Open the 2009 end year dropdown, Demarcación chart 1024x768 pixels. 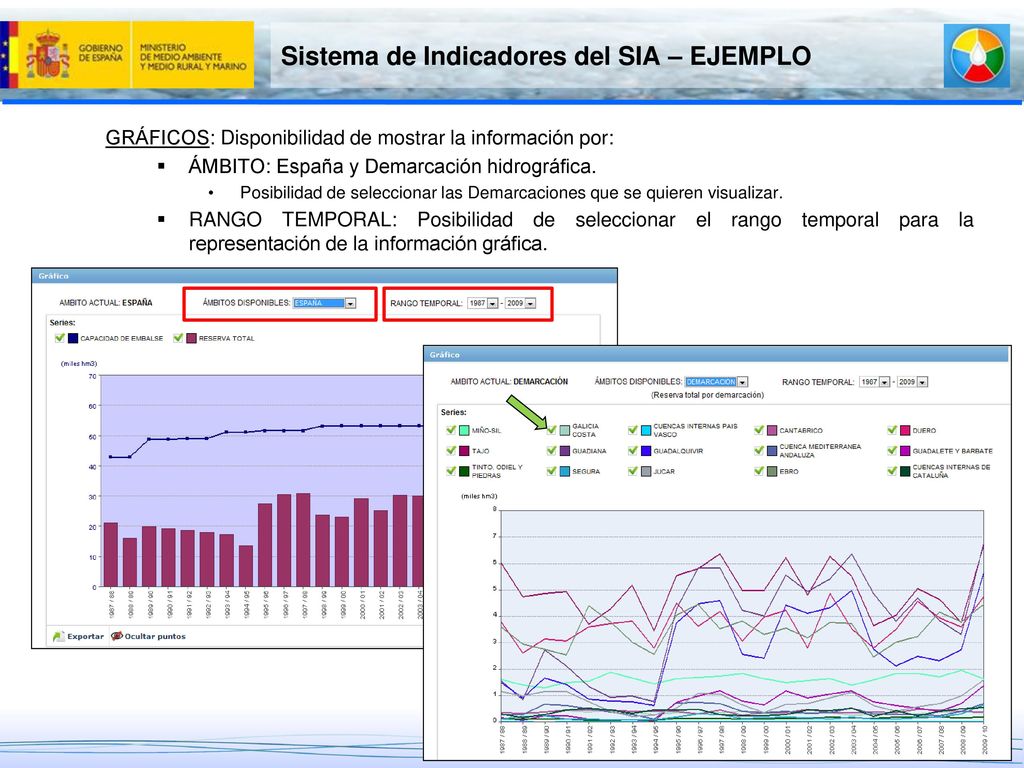click(912, 381)
